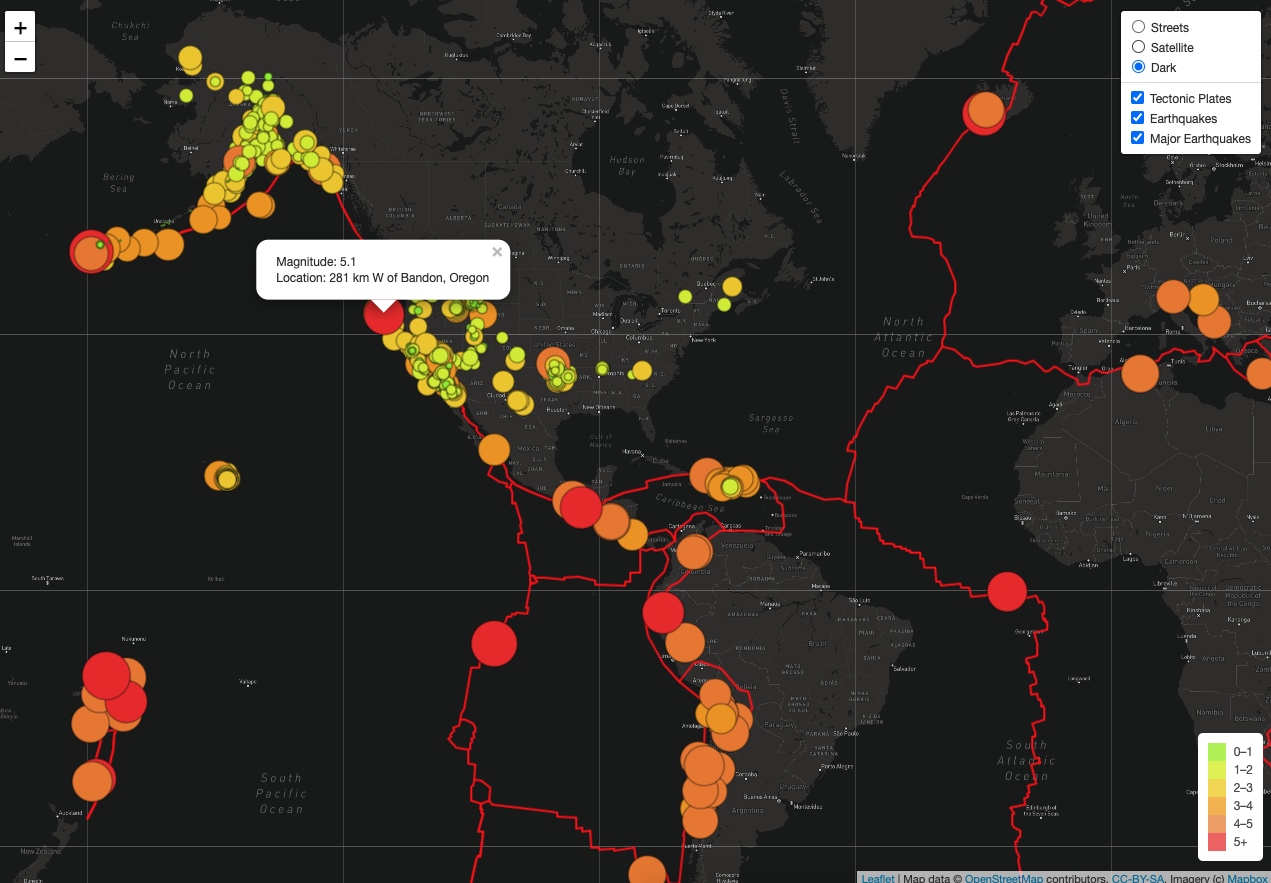
Task: Select the yellow marker pair in the Pacific Ocean
Action: [221, 476]
